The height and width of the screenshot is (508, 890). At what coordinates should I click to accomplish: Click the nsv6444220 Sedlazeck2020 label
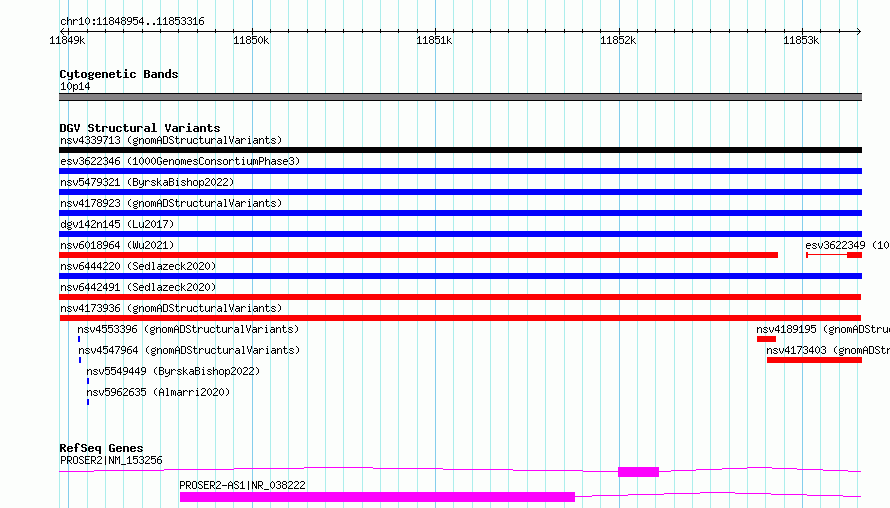(138, 266)
